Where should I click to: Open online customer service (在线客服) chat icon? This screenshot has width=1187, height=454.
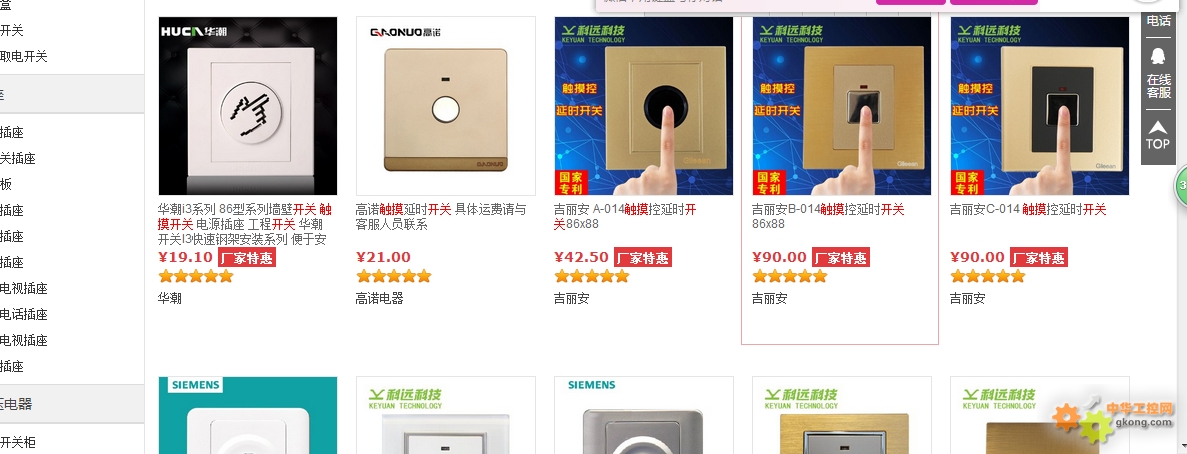coord(1157,73)
